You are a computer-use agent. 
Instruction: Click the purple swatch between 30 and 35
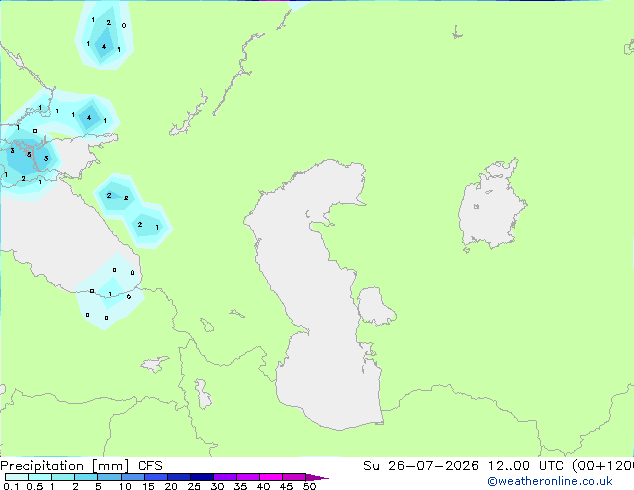[x=225, y=477]
